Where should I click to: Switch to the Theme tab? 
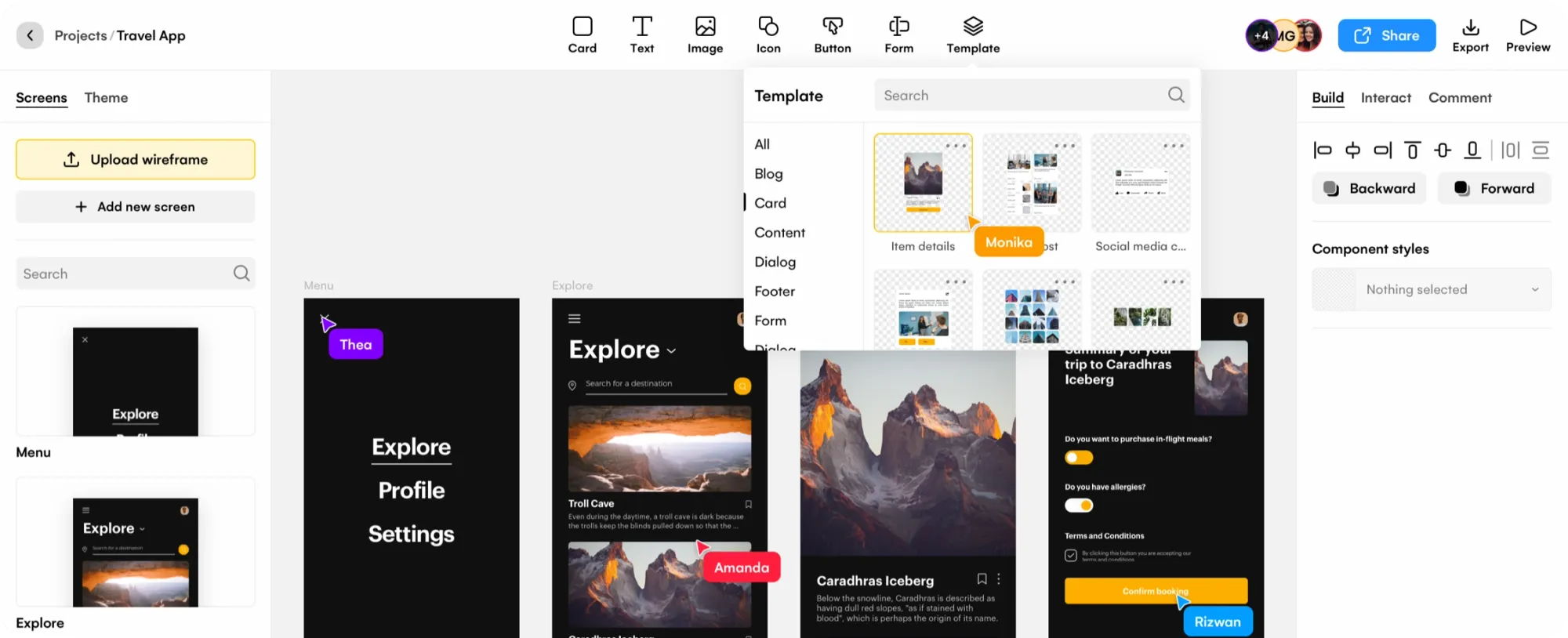click(106, 97)
